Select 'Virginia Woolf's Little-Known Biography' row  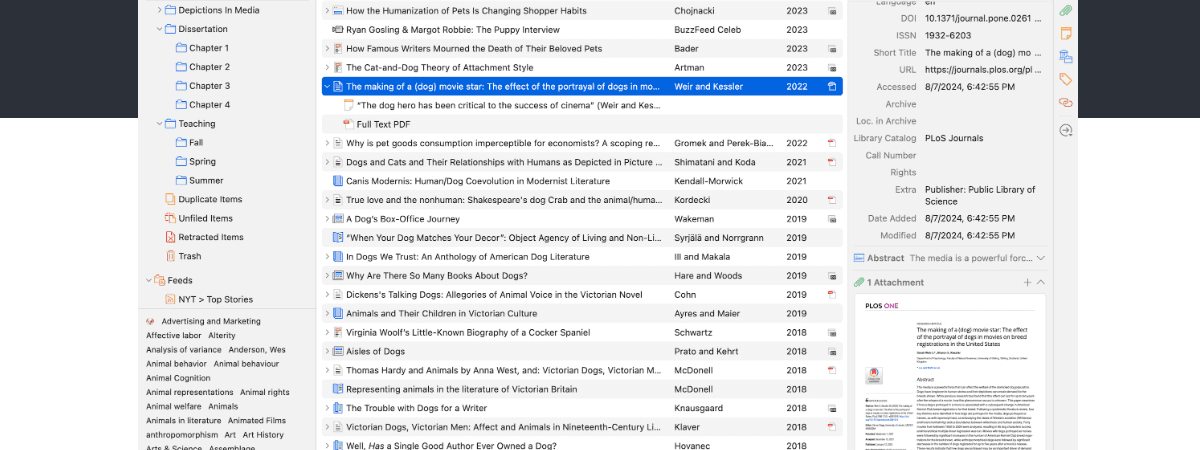tap(582, 332)
